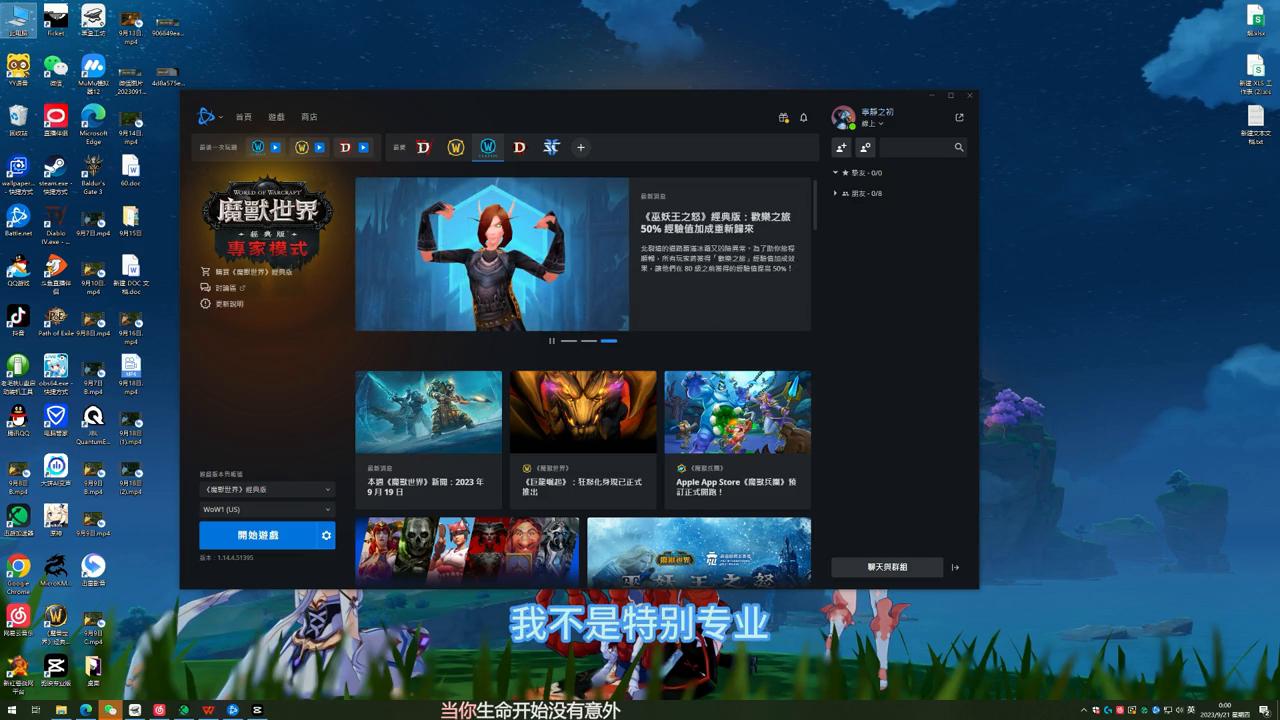Screen dimensions: 1280x720
Task: Open the Google Chrome desktop shortcut
Action: tap(18, 574)
